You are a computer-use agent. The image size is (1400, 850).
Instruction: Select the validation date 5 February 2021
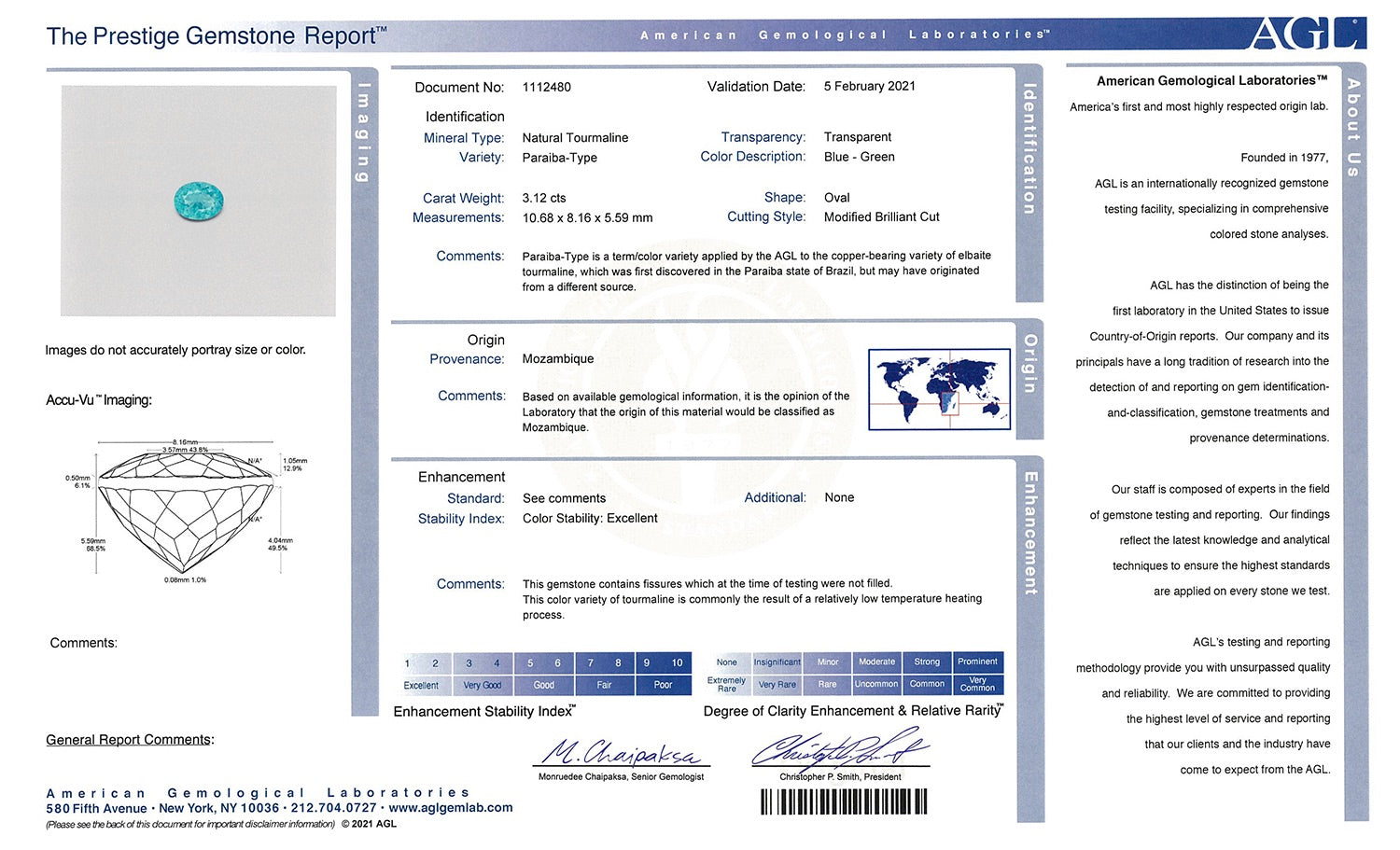(x=870, y=86)
